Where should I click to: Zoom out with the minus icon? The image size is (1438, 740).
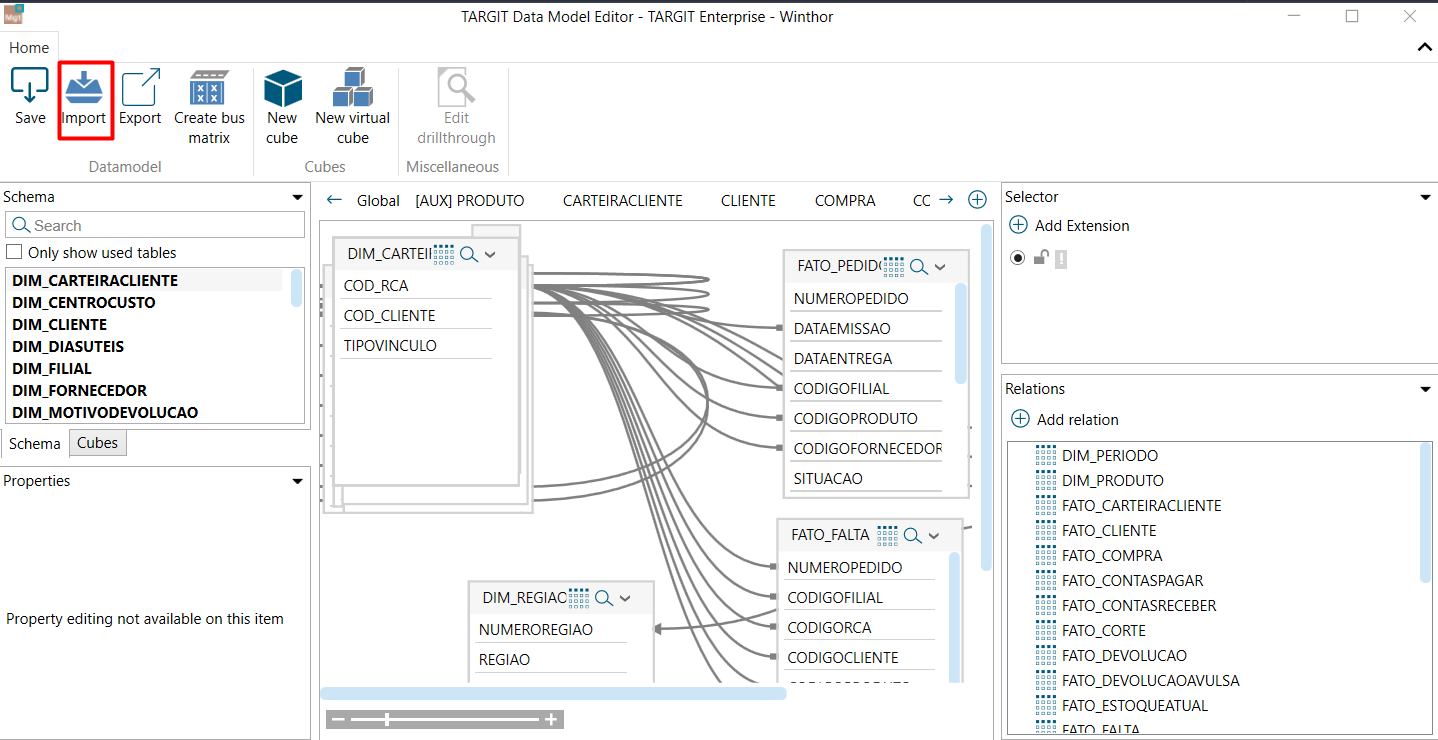click(338, 719)
